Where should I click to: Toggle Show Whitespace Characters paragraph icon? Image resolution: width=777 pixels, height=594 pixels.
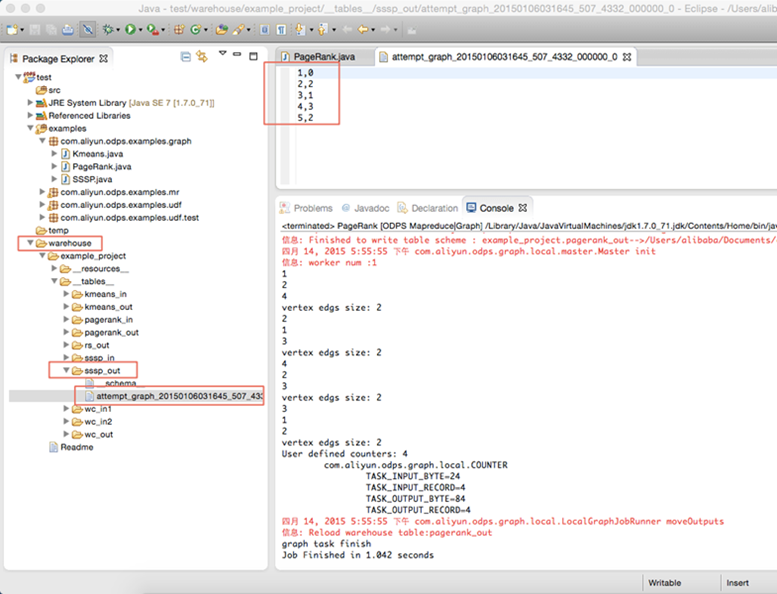[x=281, y=30]
